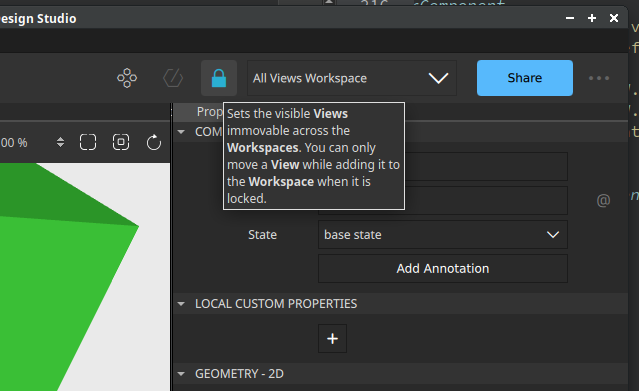
Task: Open the State base state dropdown
Action: pos(443,234)
